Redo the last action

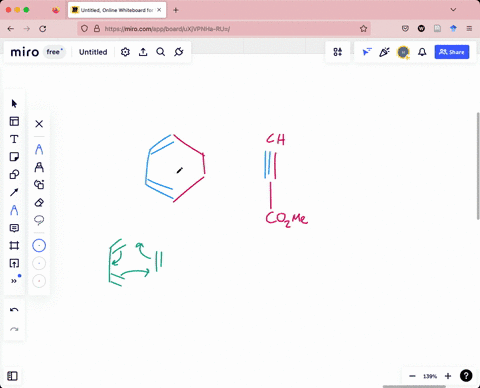point(14,329)
